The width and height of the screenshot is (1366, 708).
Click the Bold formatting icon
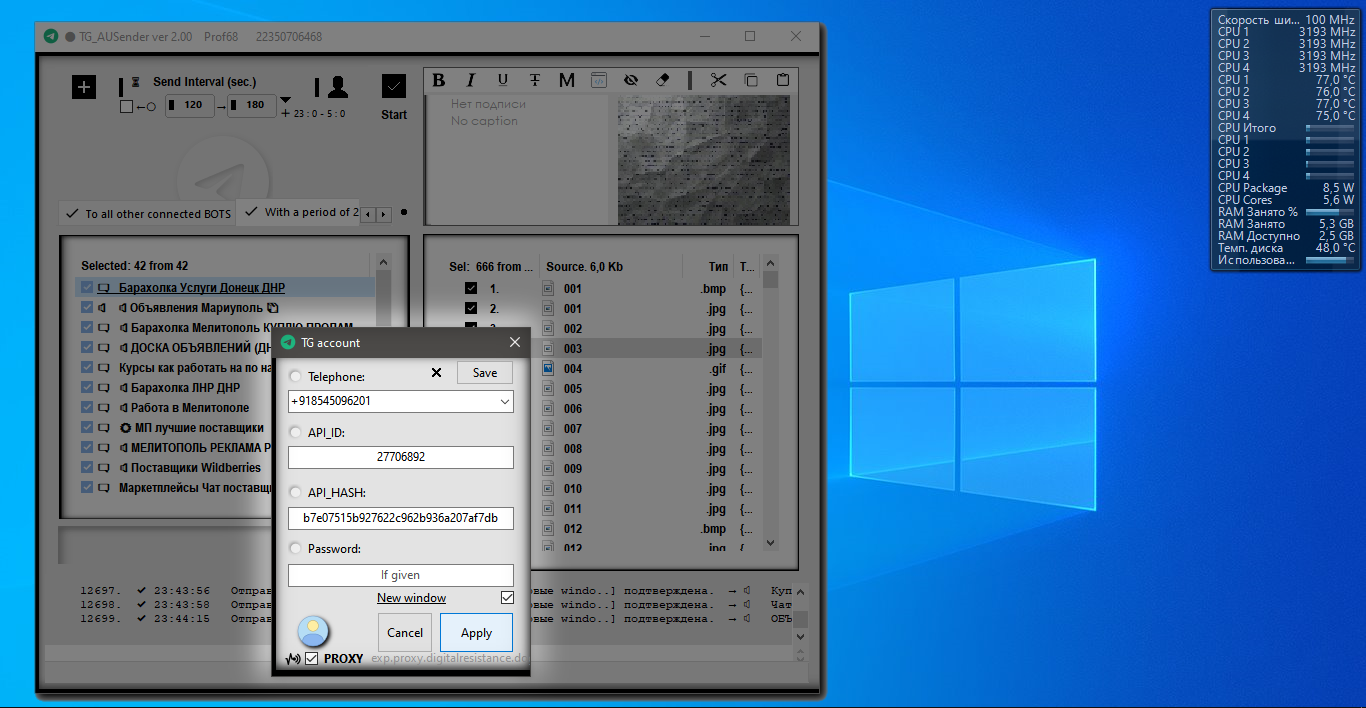click(x=438, y=81)
